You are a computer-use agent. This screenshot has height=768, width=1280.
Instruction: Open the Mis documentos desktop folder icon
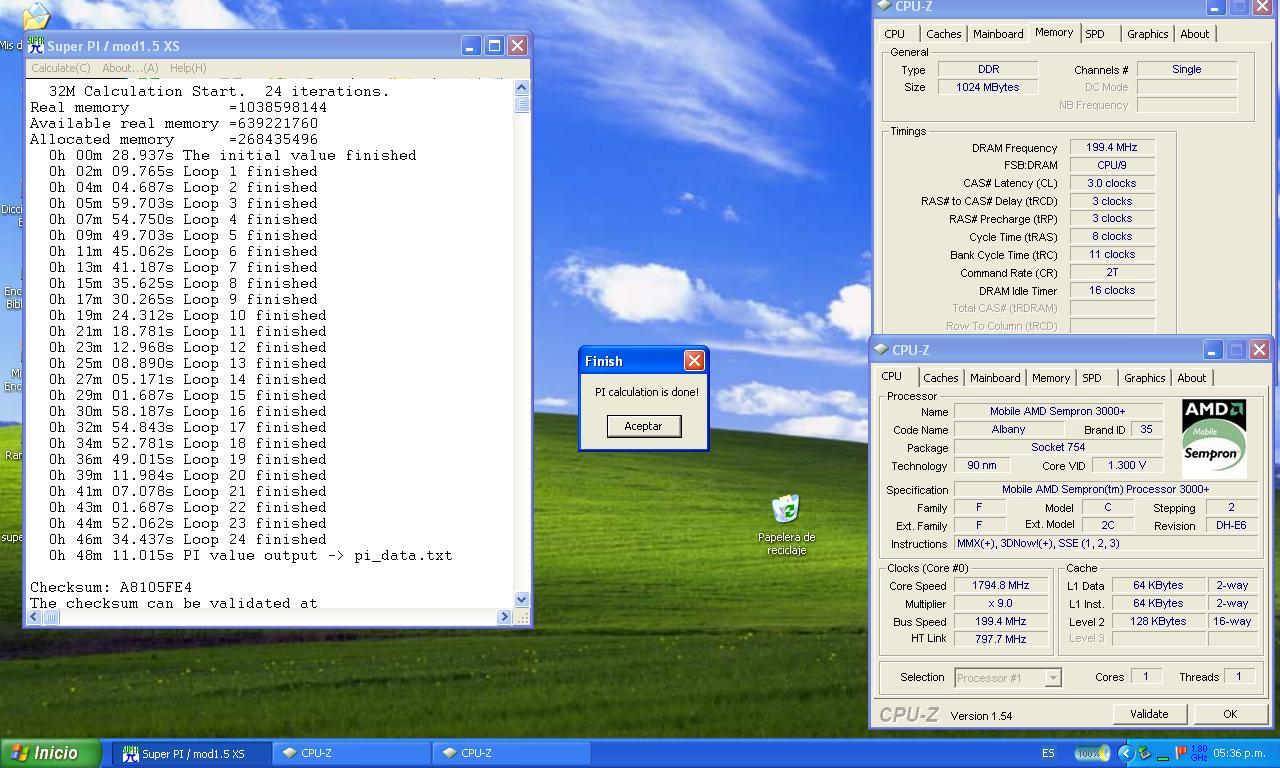pos(35,17)
